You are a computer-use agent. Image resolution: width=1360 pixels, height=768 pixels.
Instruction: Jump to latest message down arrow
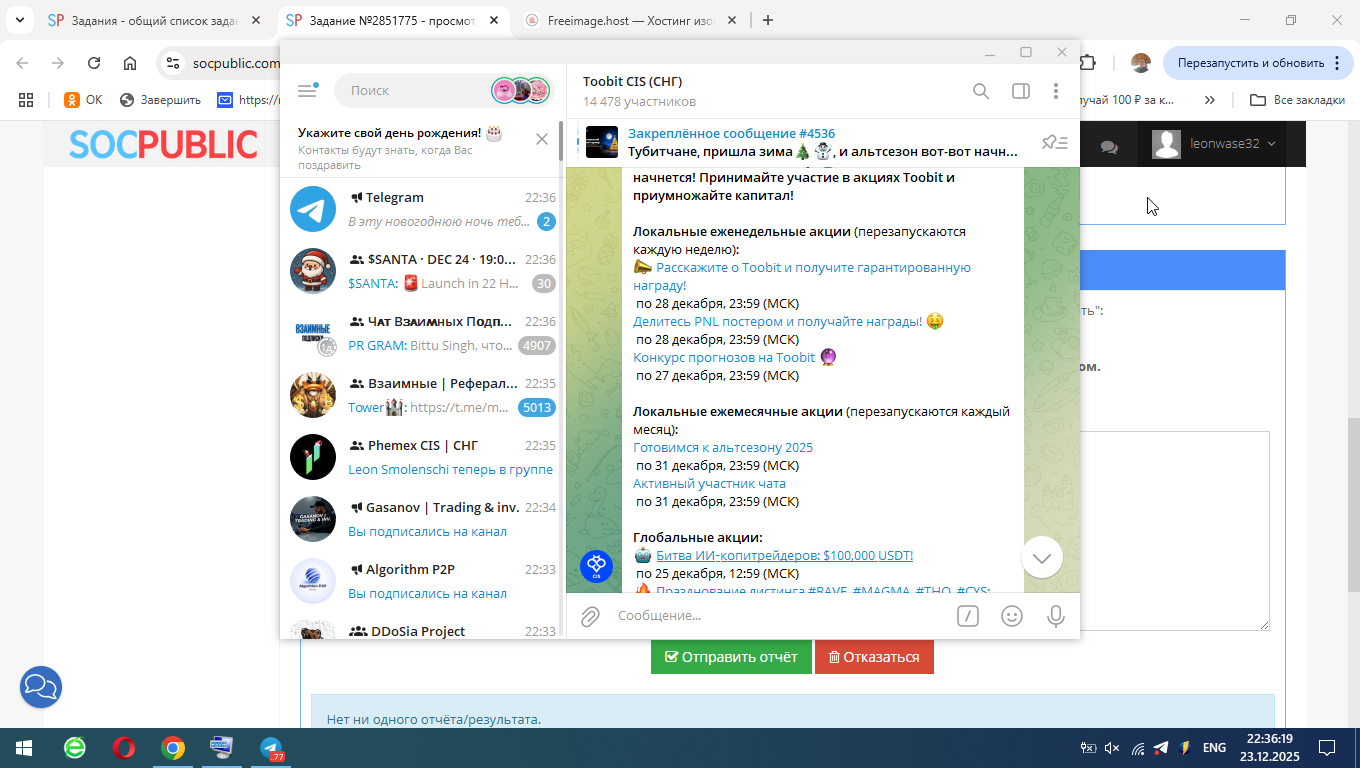(x=1042, y=557)
